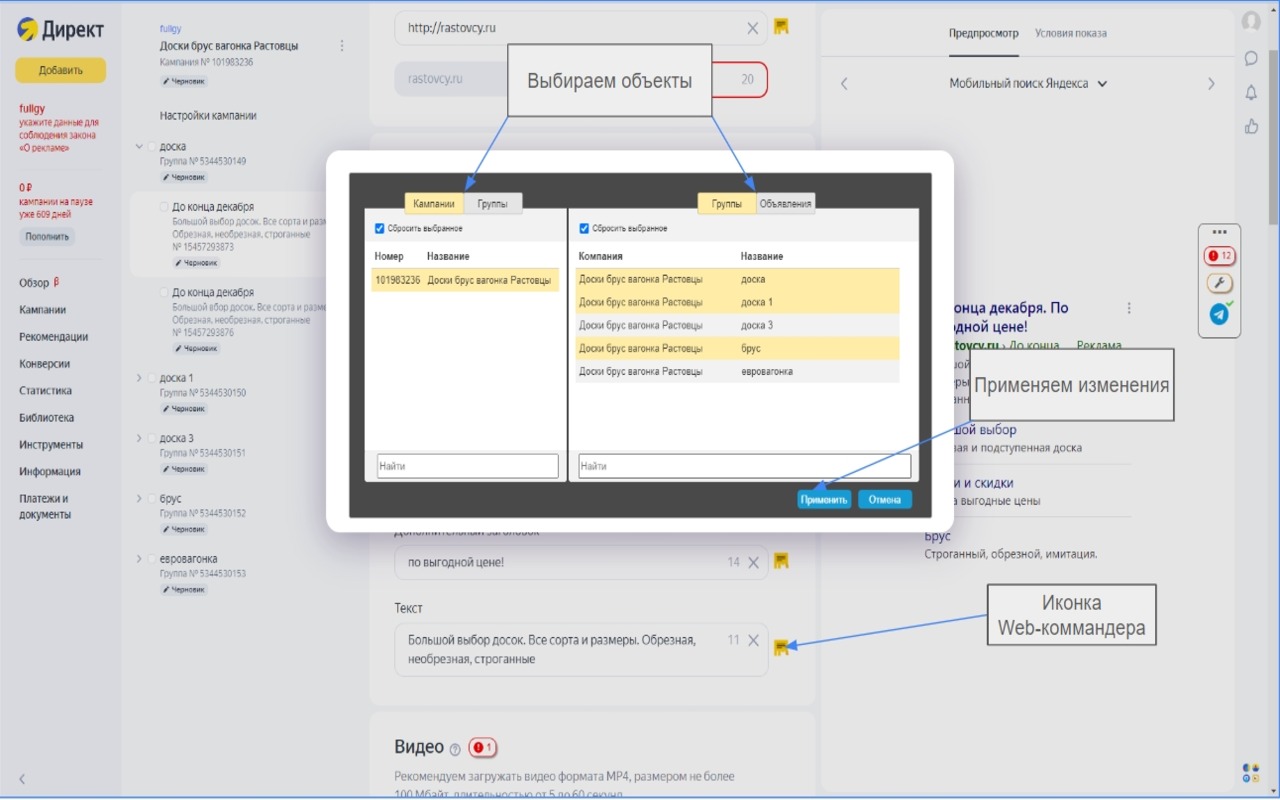
Task: Click the Пополнить button
Action: [x=47, y=237]
